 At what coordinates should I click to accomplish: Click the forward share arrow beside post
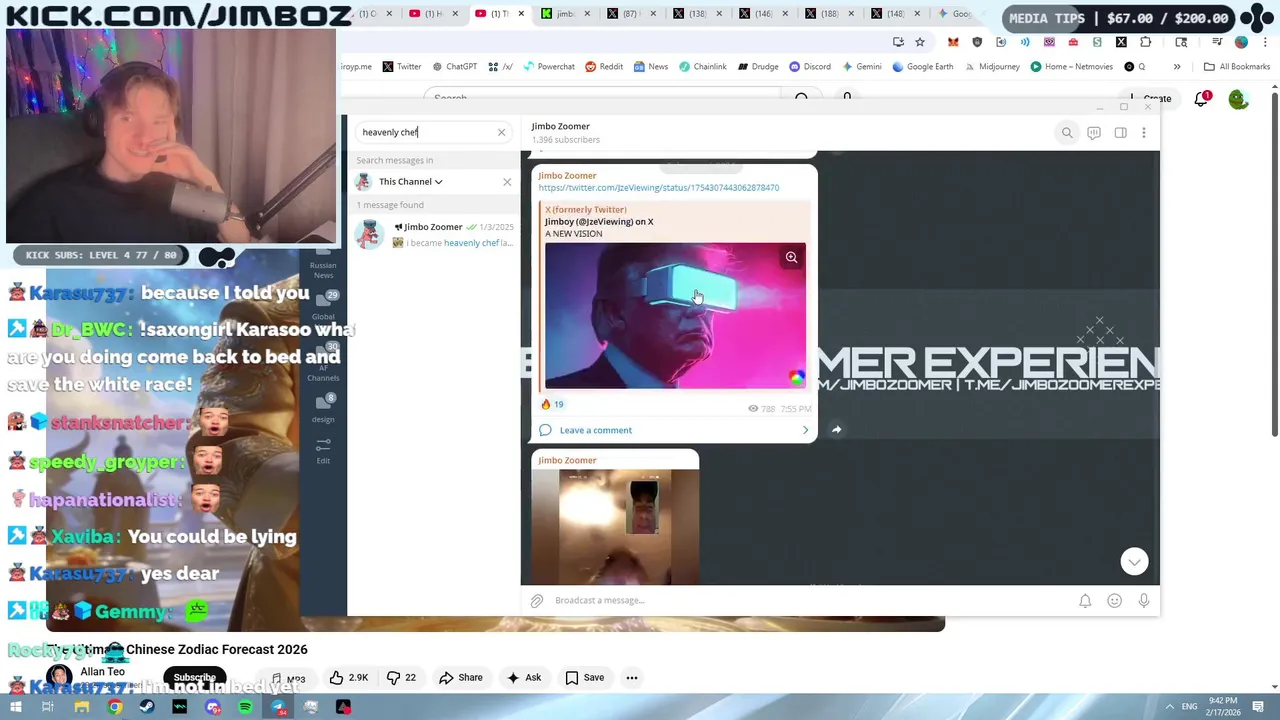[837, 430]
